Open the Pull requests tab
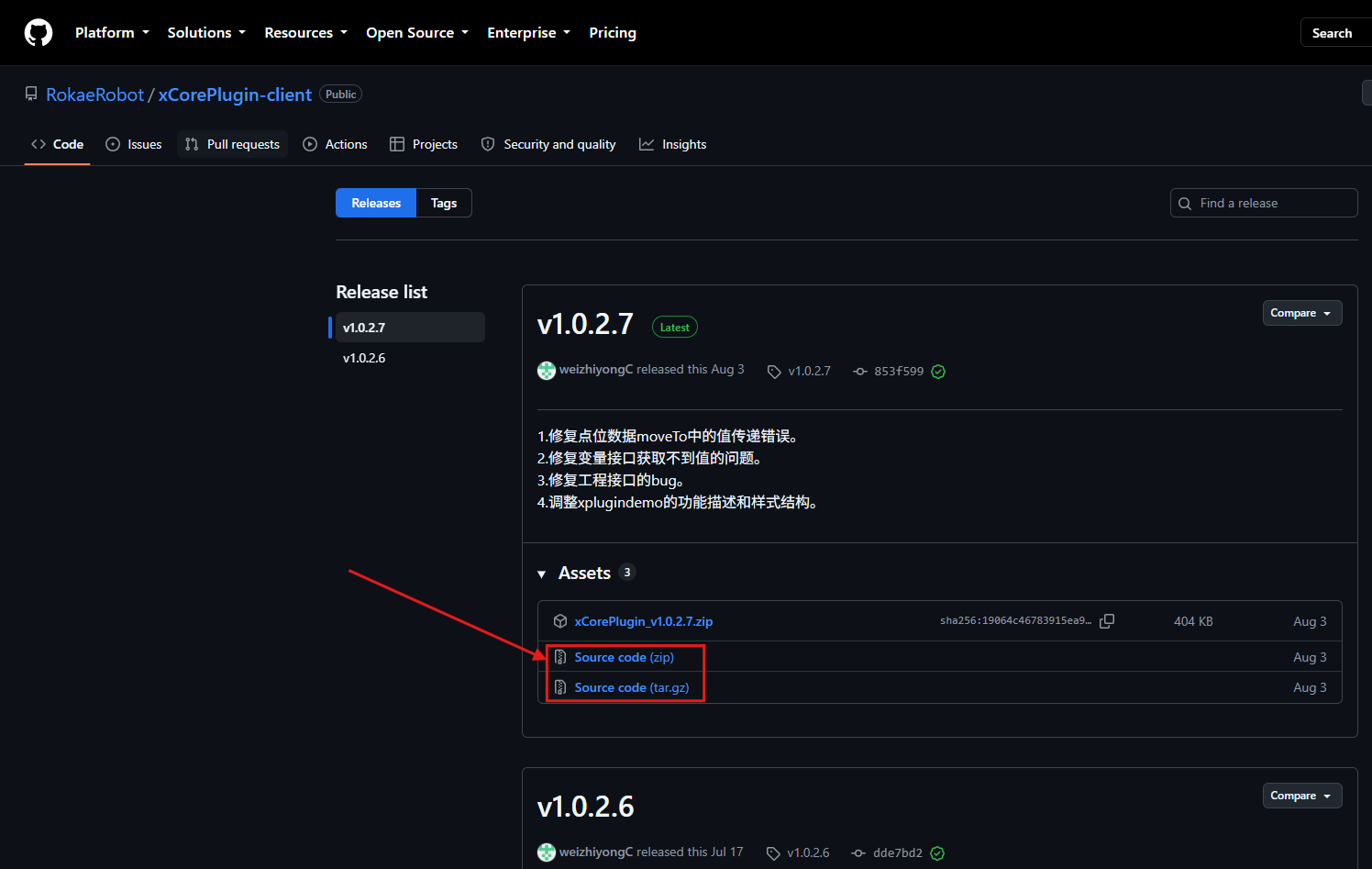 click(x=232, y=144)
